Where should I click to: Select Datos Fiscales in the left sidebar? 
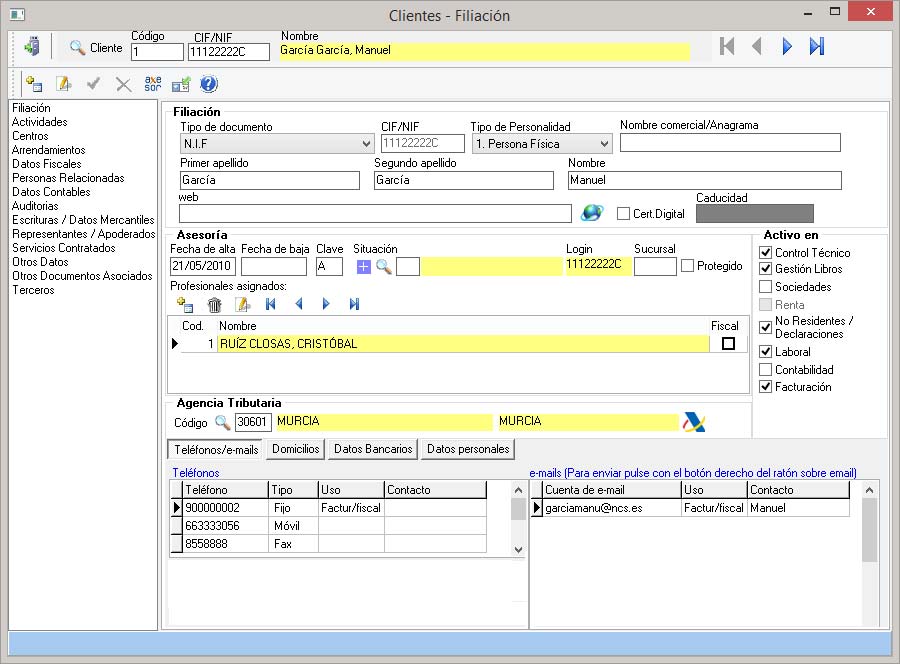[x=47, y=164]
